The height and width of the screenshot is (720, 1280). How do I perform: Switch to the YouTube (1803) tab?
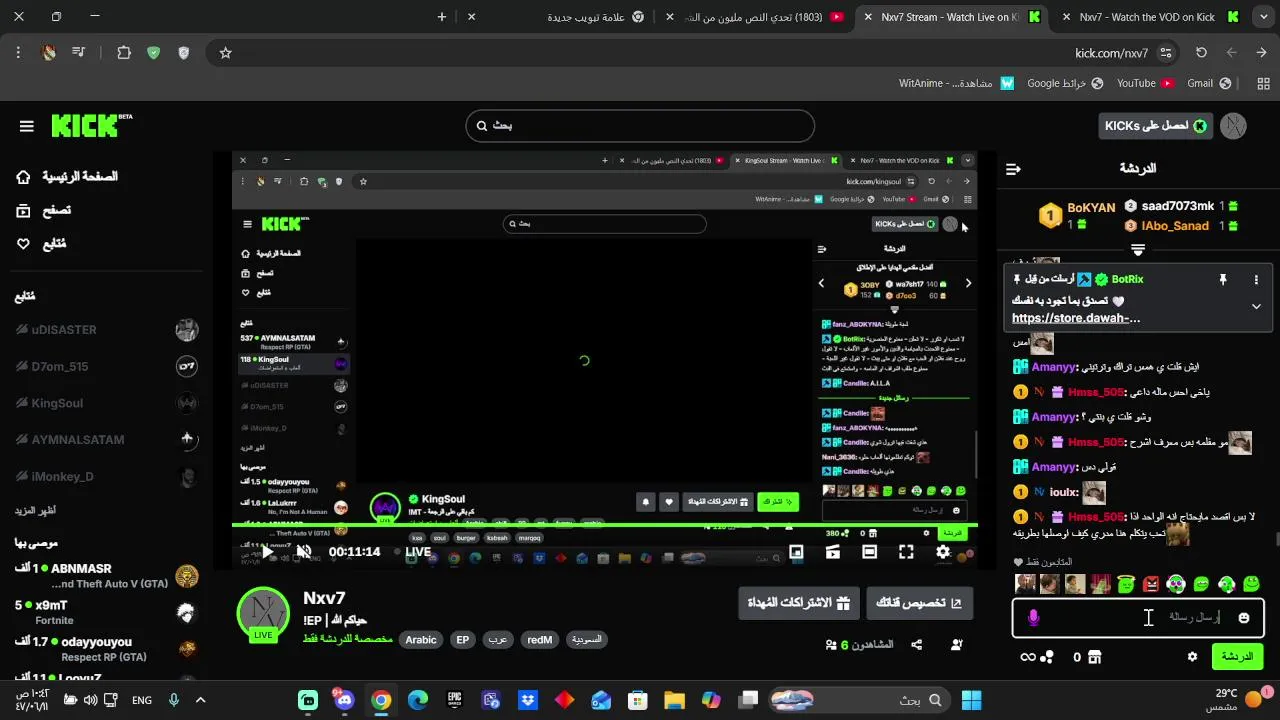tap(755, 17)
